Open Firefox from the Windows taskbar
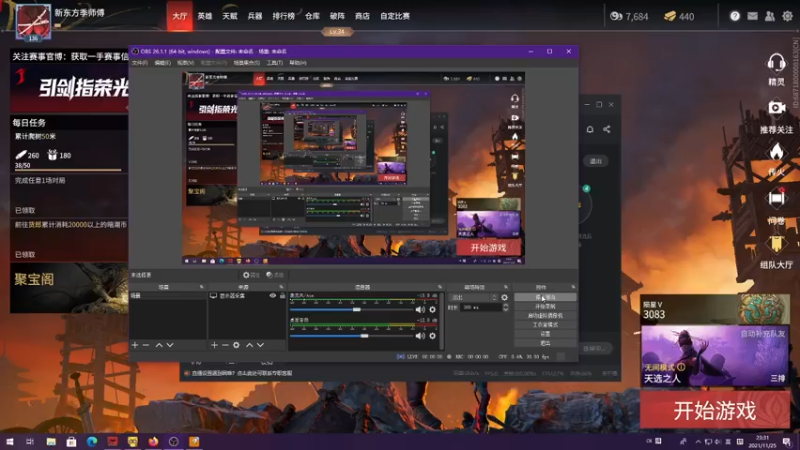The height and width of the screenshot is (450, 800). click(153, 441)
